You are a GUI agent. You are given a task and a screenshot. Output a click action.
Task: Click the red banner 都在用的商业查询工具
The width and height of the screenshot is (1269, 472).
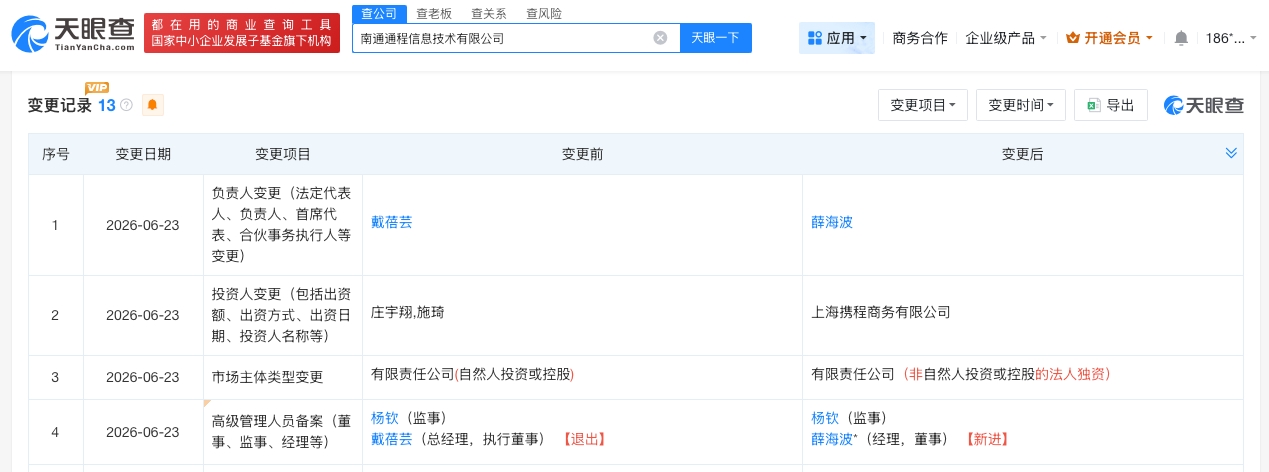[241, 33]
